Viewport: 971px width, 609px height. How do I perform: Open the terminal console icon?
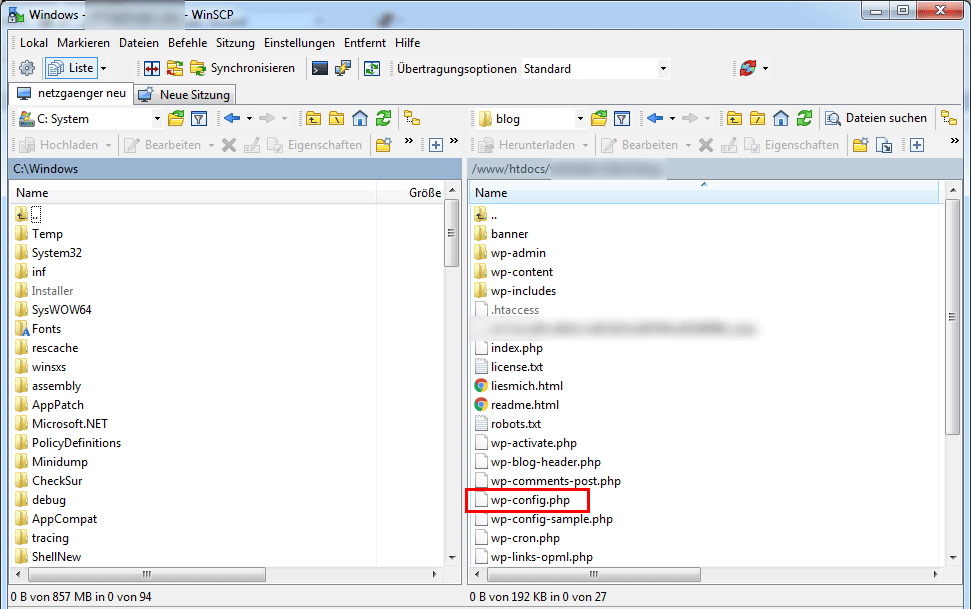[x=320, y=69]
